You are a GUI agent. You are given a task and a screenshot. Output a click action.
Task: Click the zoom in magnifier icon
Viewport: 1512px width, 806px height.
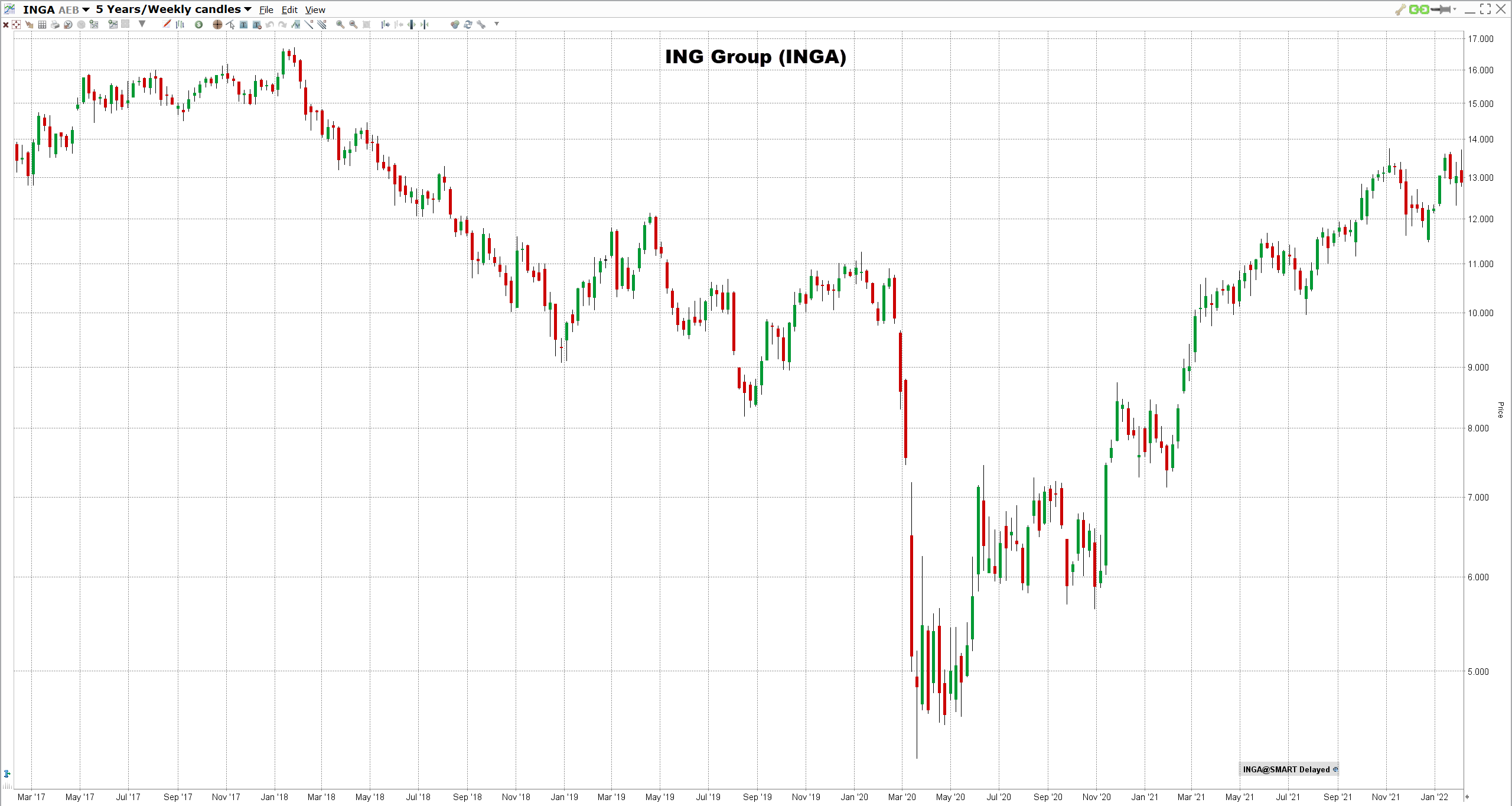[x=340, y=24]
